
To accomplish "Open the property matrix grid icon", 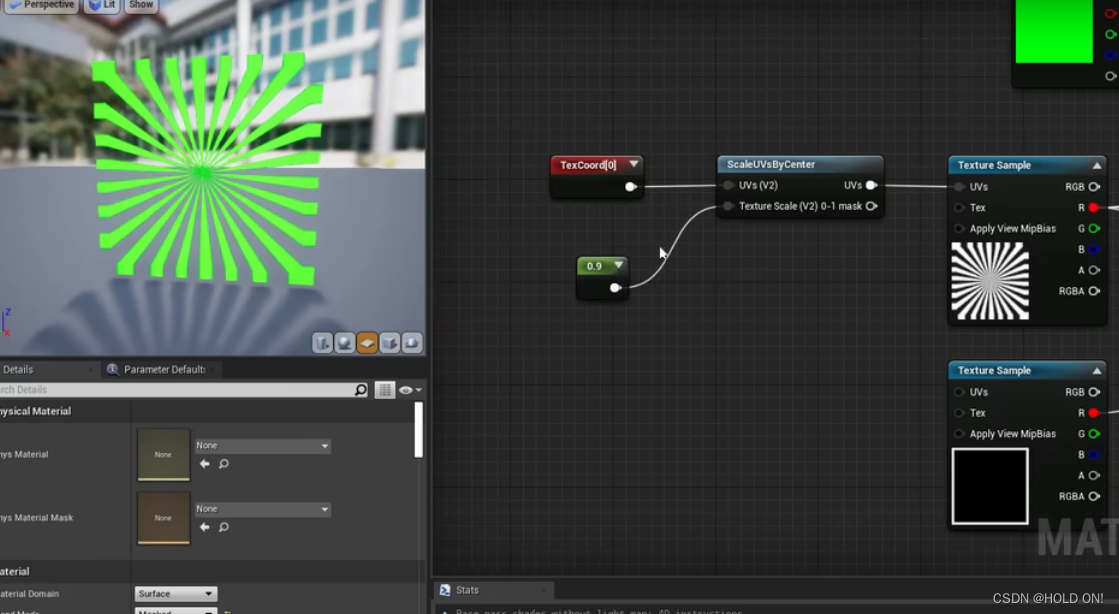I will pos(384,389).
